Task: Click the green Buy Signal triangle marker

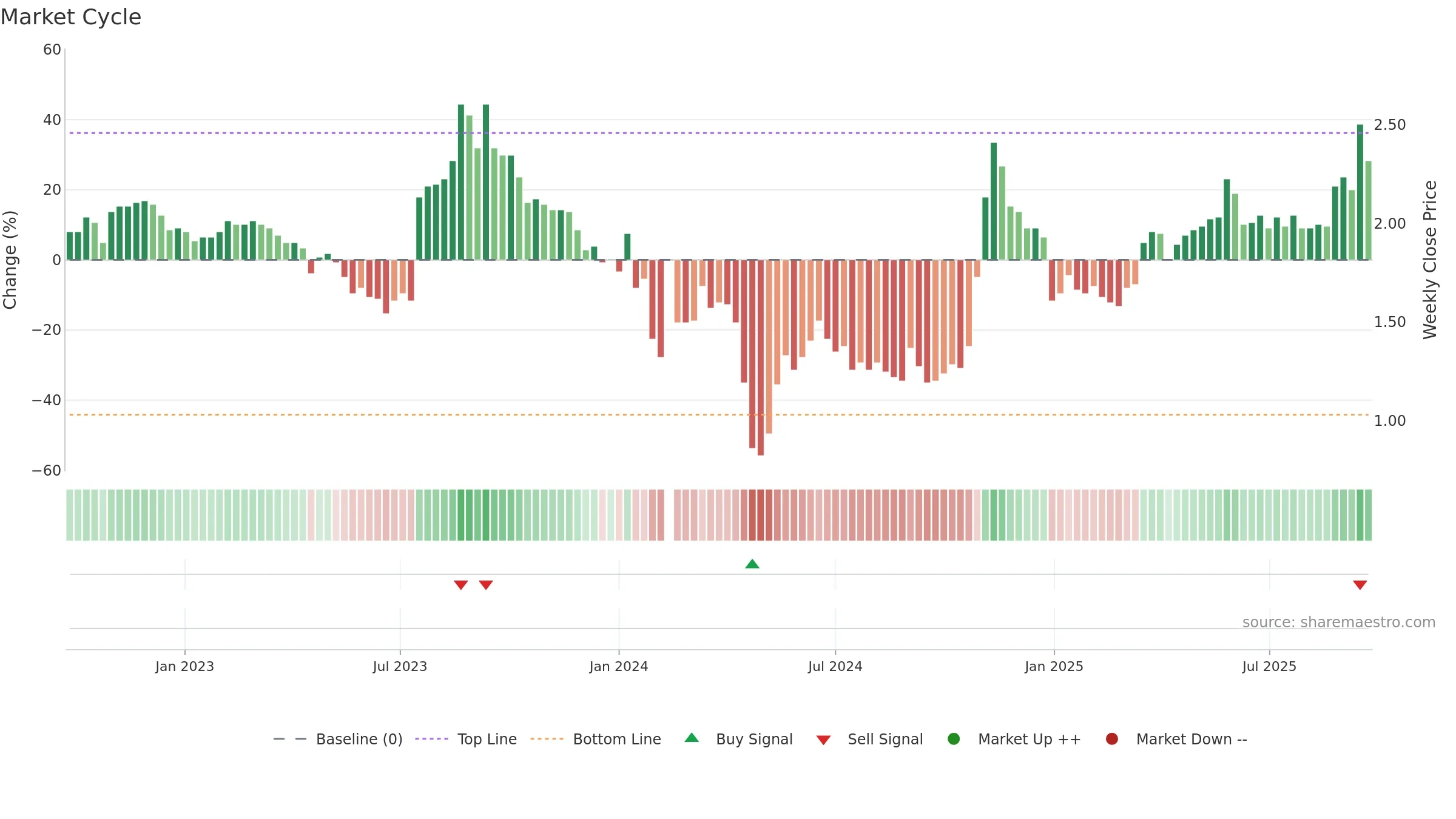Action: pyautogui.click(x=752, y=564)
